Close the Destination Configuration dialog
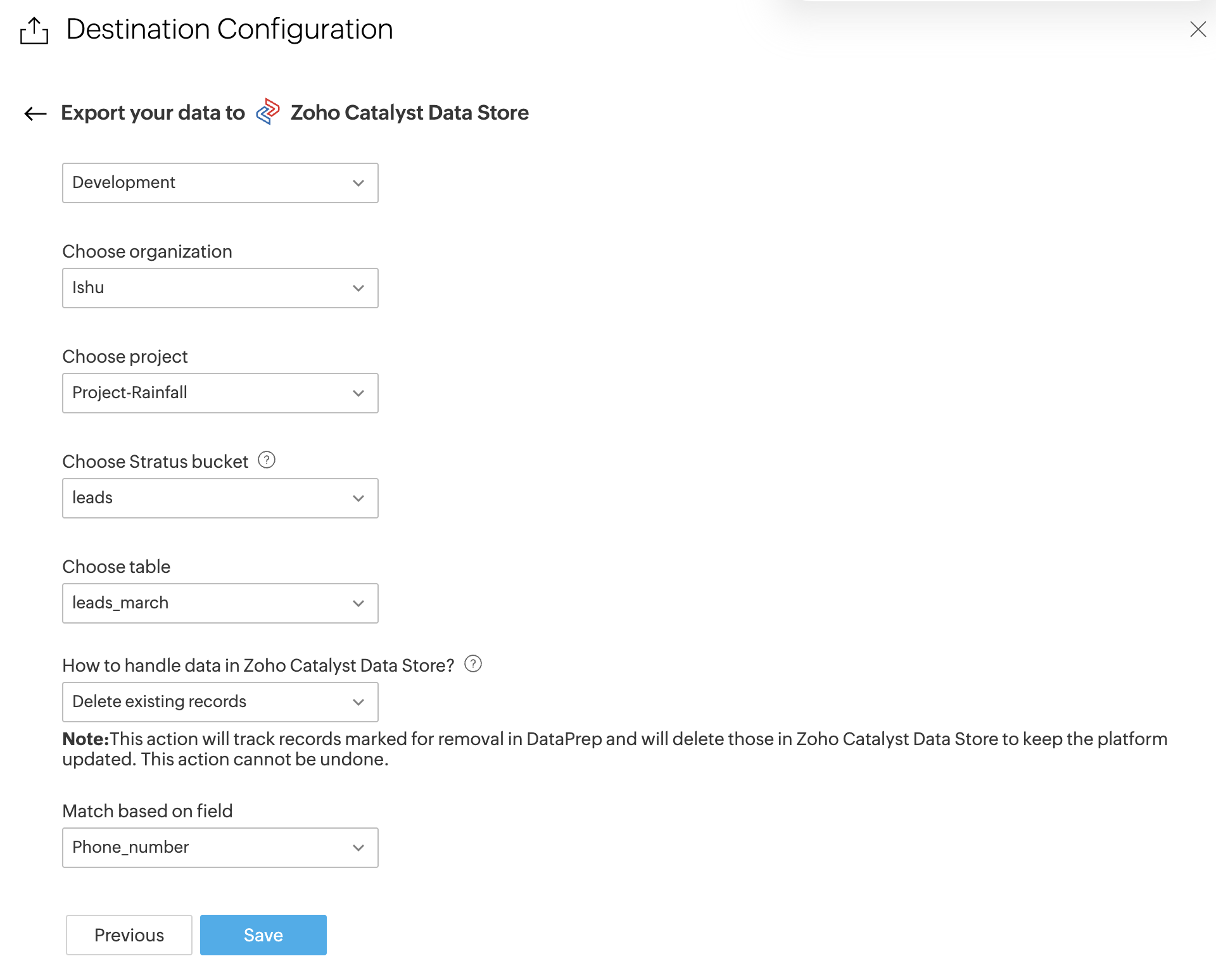Screen dimensions: 1216x980 [1198, 29]
